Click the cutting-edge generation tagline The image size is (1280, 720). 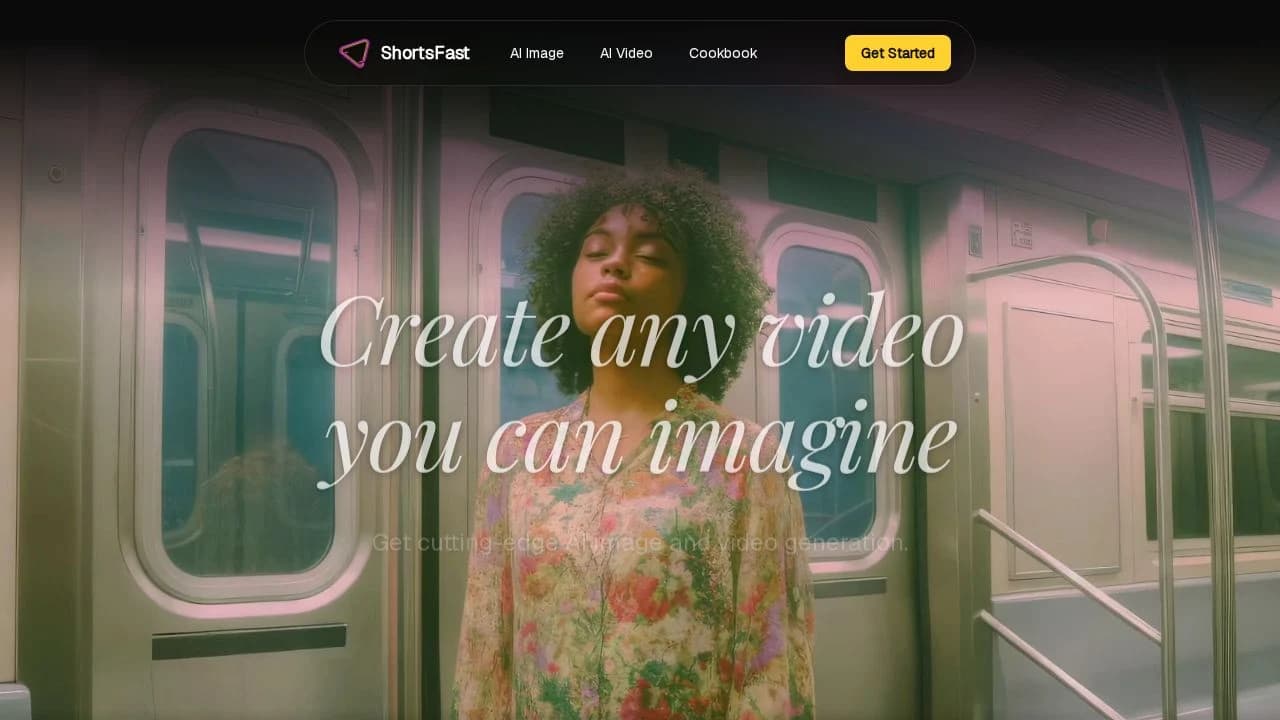[x=640, y=544]
